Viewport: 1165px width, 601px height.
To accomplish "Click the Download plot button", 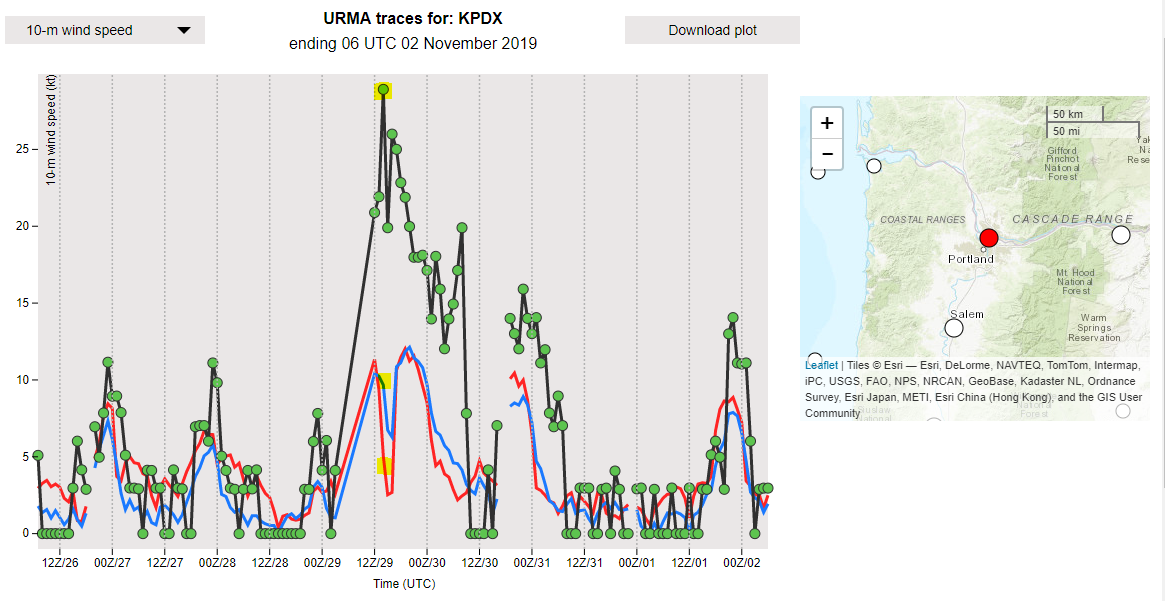I will coord(712,30).
